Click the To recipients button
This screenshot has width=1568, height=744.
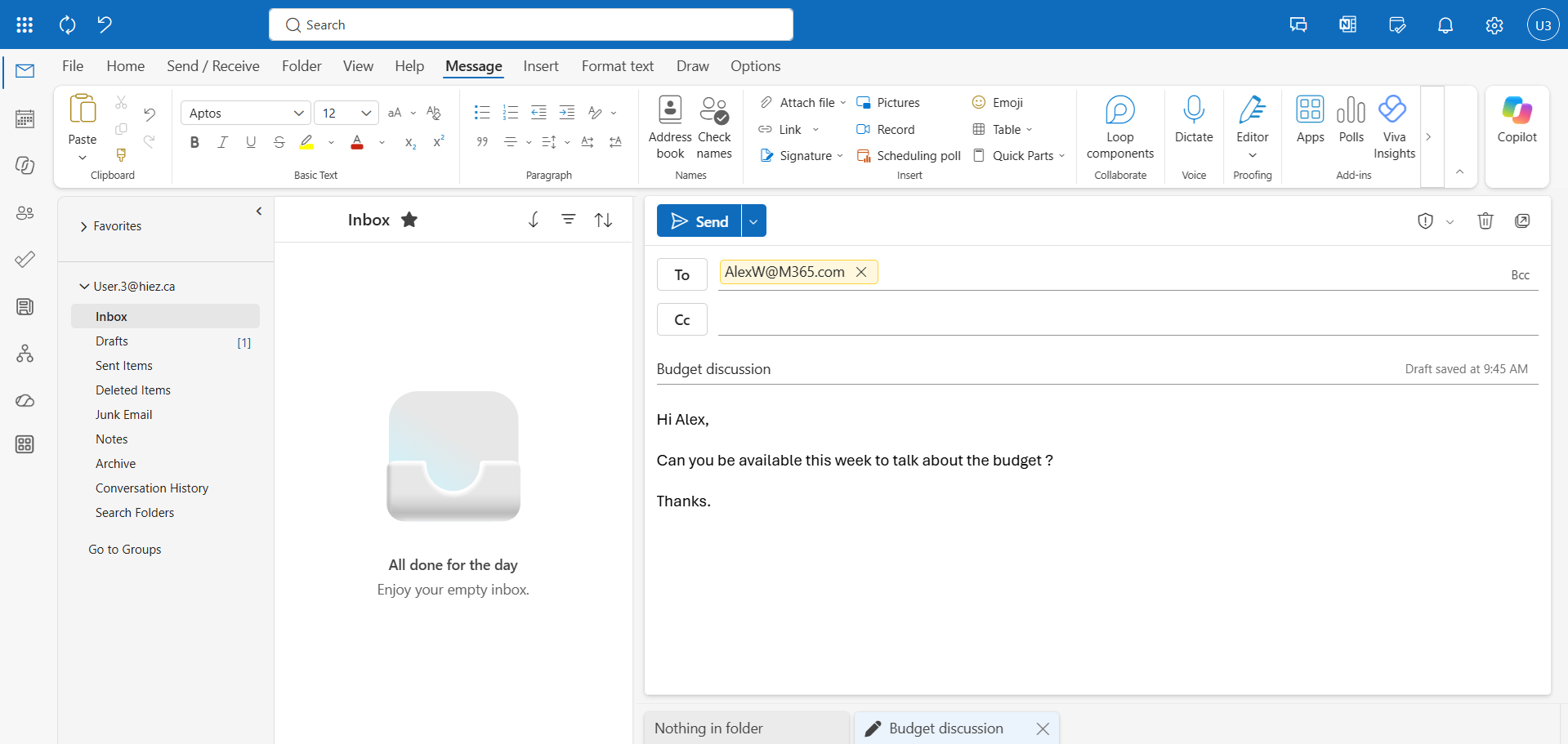(x=682, y=274)
